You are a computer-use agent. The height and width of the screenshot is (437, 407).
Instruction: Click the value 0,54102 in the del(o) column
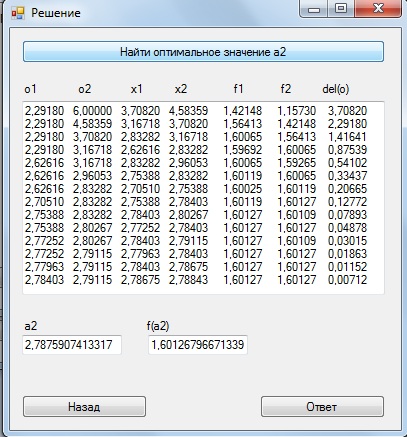(347, 163)
